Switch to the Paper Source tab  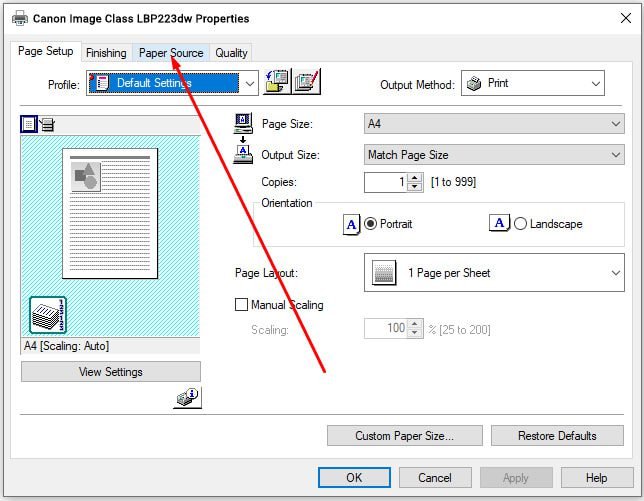171,53
